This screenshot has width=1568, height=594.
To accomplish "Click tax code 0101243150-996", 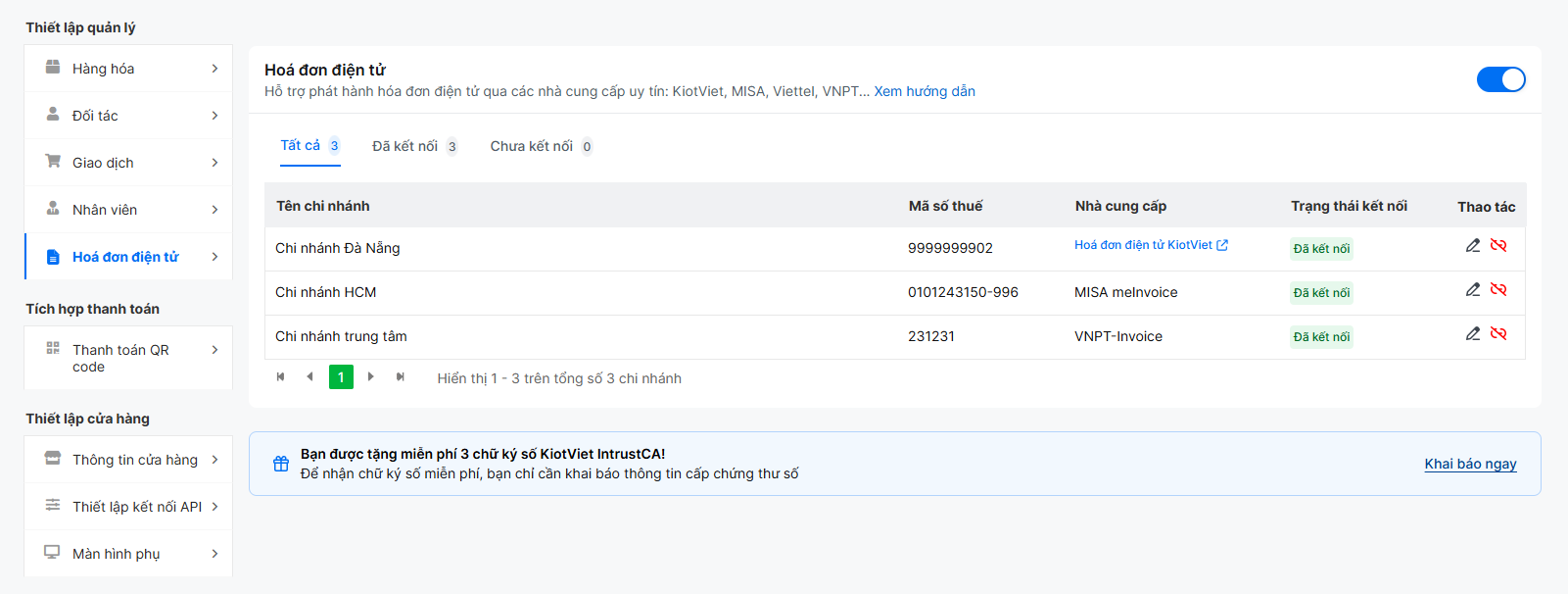I will click(x=963, y=292).
